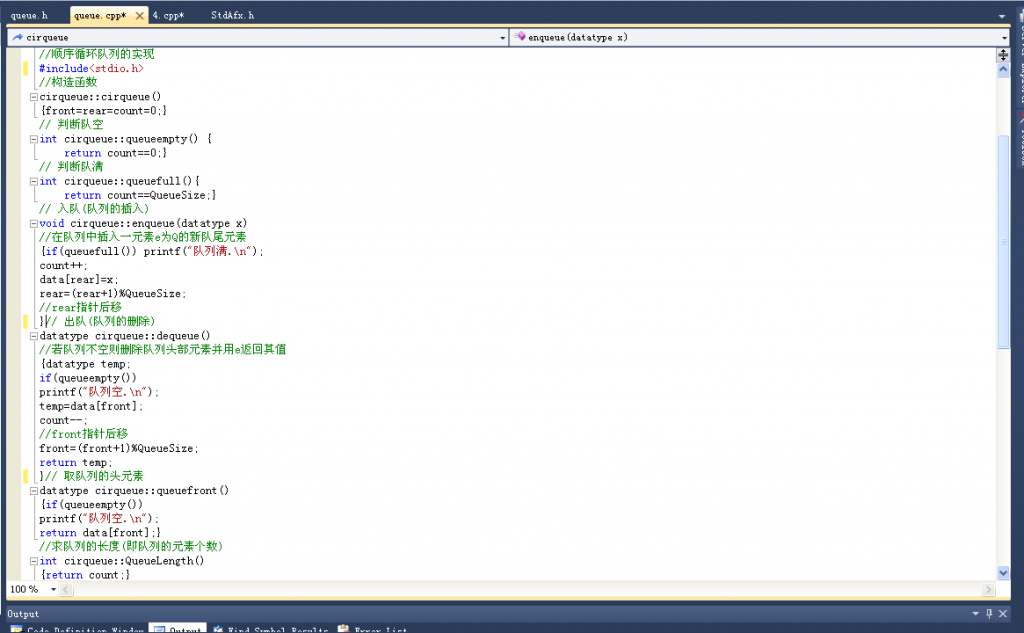Click the '{return count;}' line
1024x633 pixels.
pos(86,575)
